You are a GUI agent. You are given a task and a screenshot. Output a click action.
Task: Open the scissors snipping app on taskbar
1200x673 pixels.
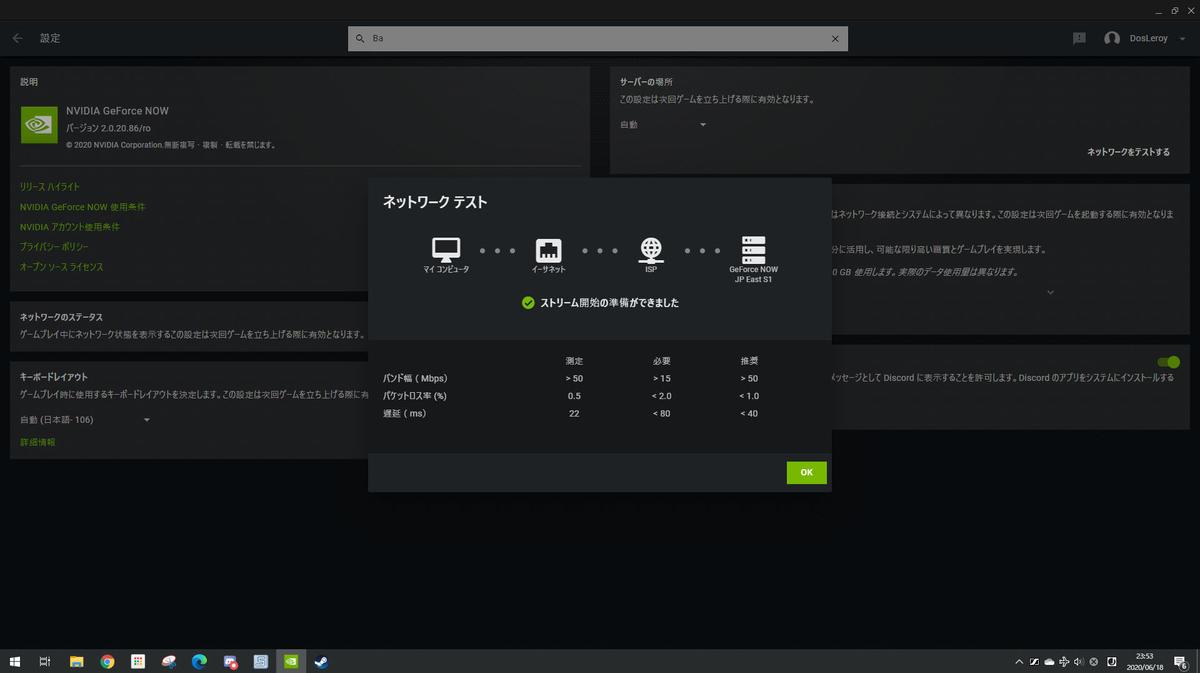(169, 661)
